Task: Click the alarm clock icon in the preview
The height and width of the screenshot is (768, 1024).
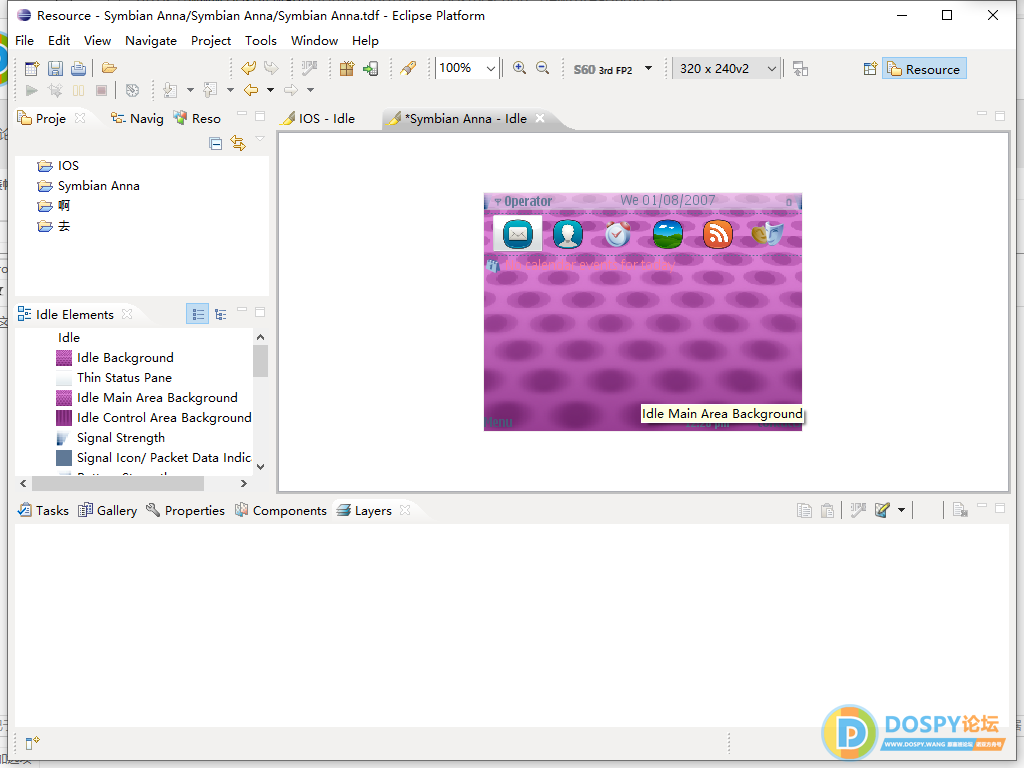Action: click(617, 234)
